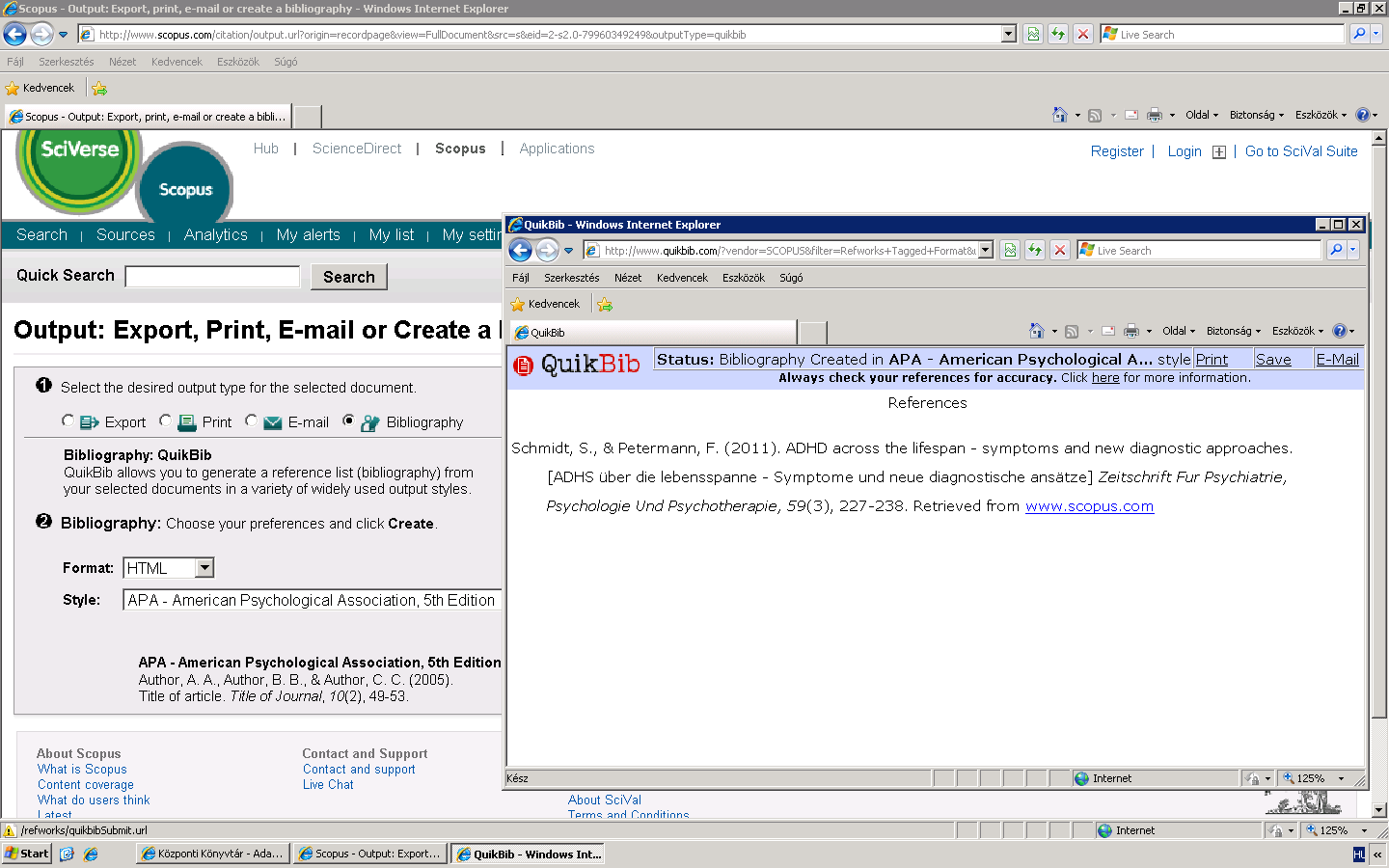The image size is (1389, 868).
Task: Click the help icon in the QuikBib window command bar
Action: (1339, 331)
